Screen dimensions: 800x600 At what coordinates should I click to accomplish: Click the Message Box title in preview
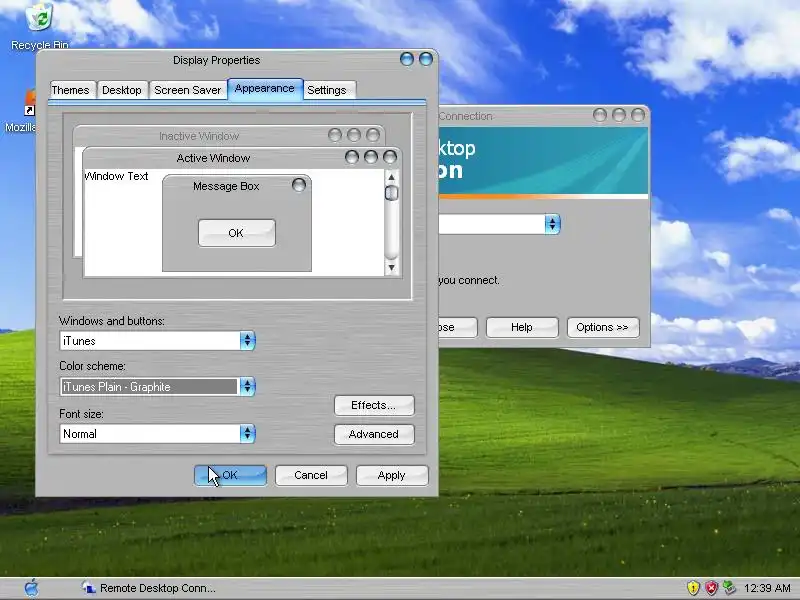(x=226, y=186)
